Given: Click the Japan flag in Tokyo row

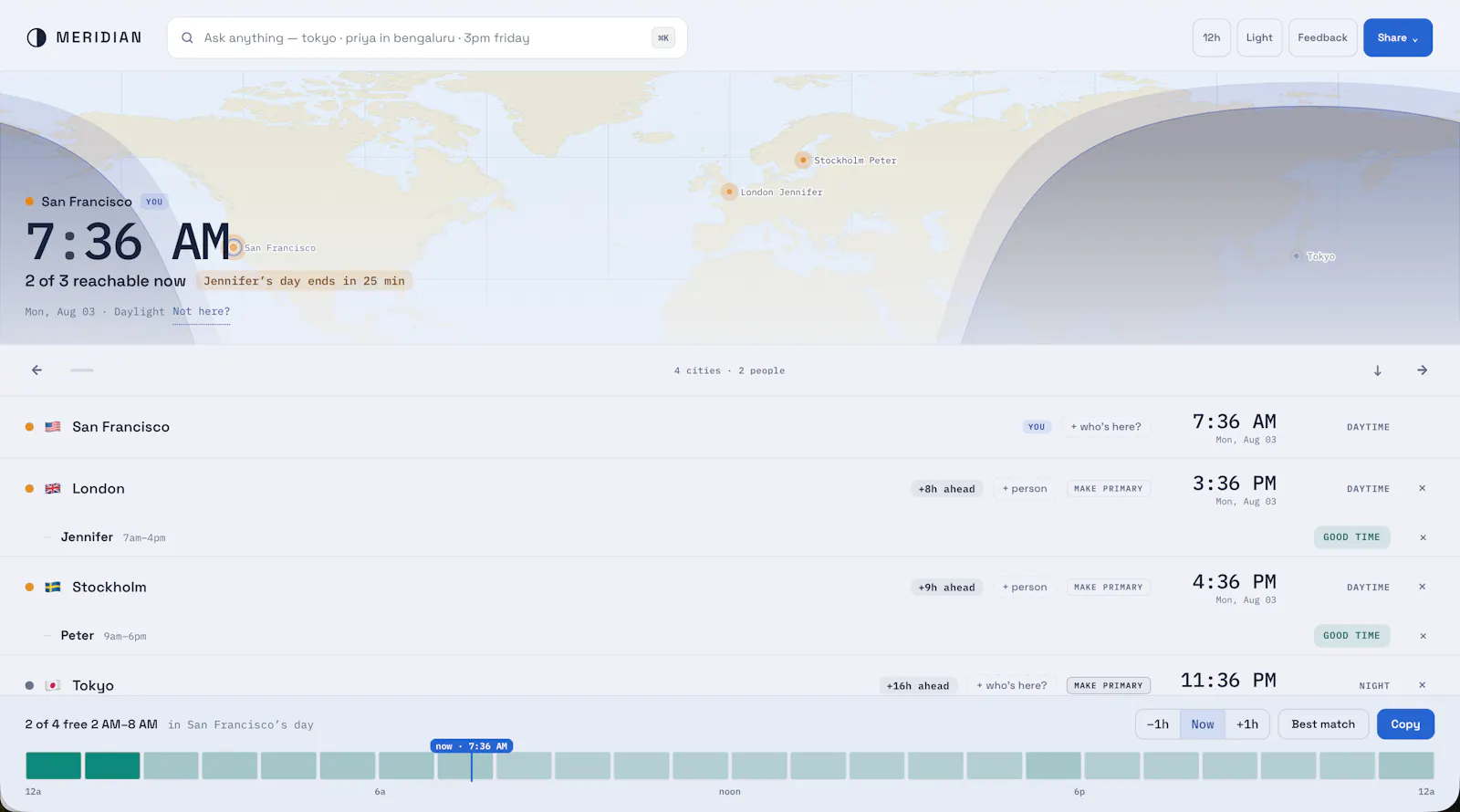Looking at the screenshot, I should [53, 686].
